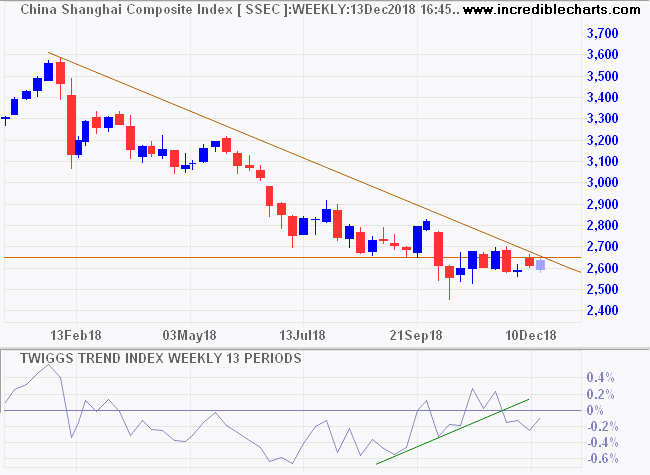Image resolution: width=650 pixels, height=475 pixels.
Task: Click the 10Dec18 date axis label
Action: tap(531, 335)
